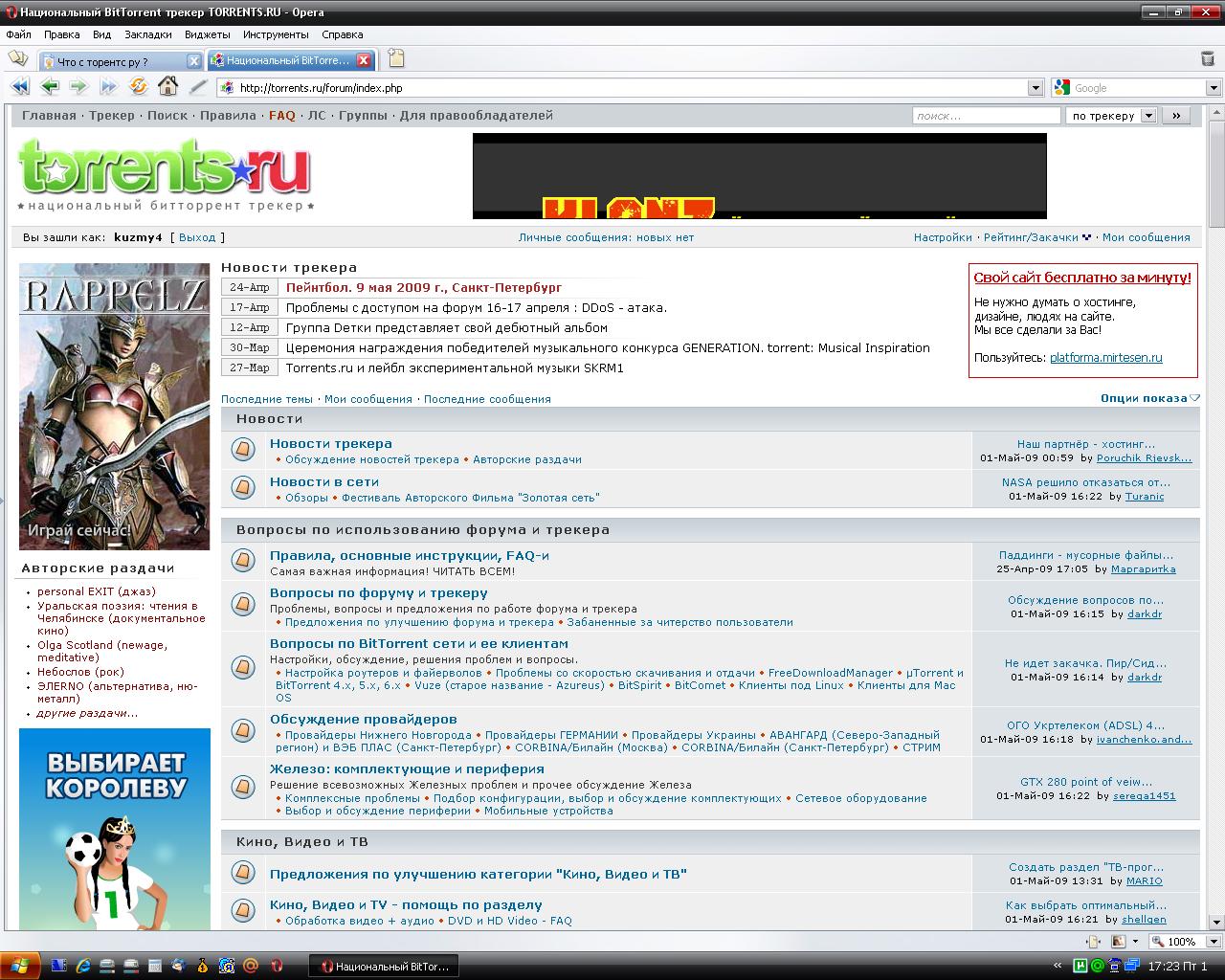
Task: Open a new tab with the page icon
Action: (x=395, y=59)
